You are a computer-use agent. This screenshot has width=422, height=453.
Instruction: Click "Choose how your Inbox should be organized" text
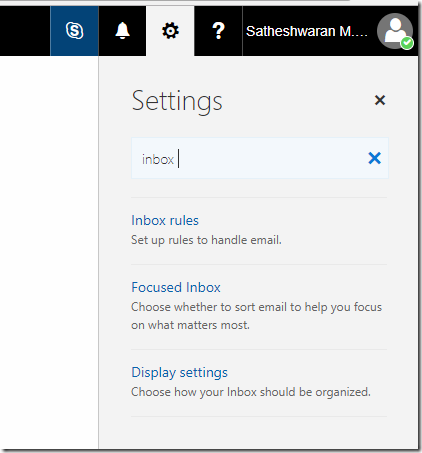[251, 392]
